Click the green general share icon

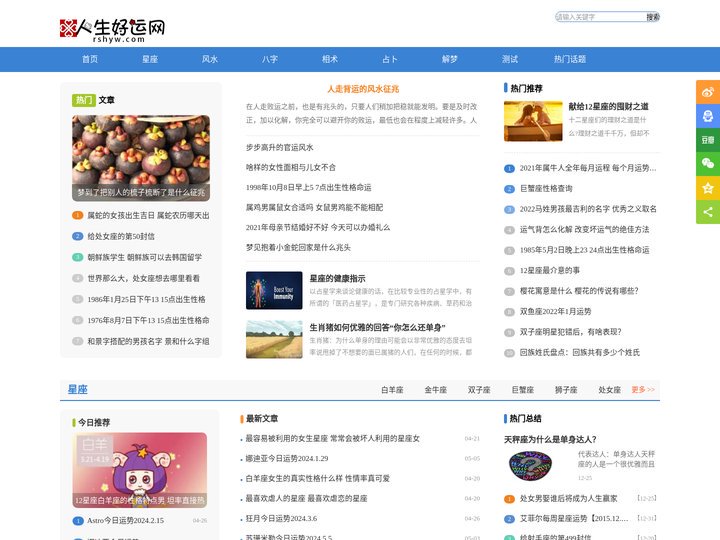(708, 212)
